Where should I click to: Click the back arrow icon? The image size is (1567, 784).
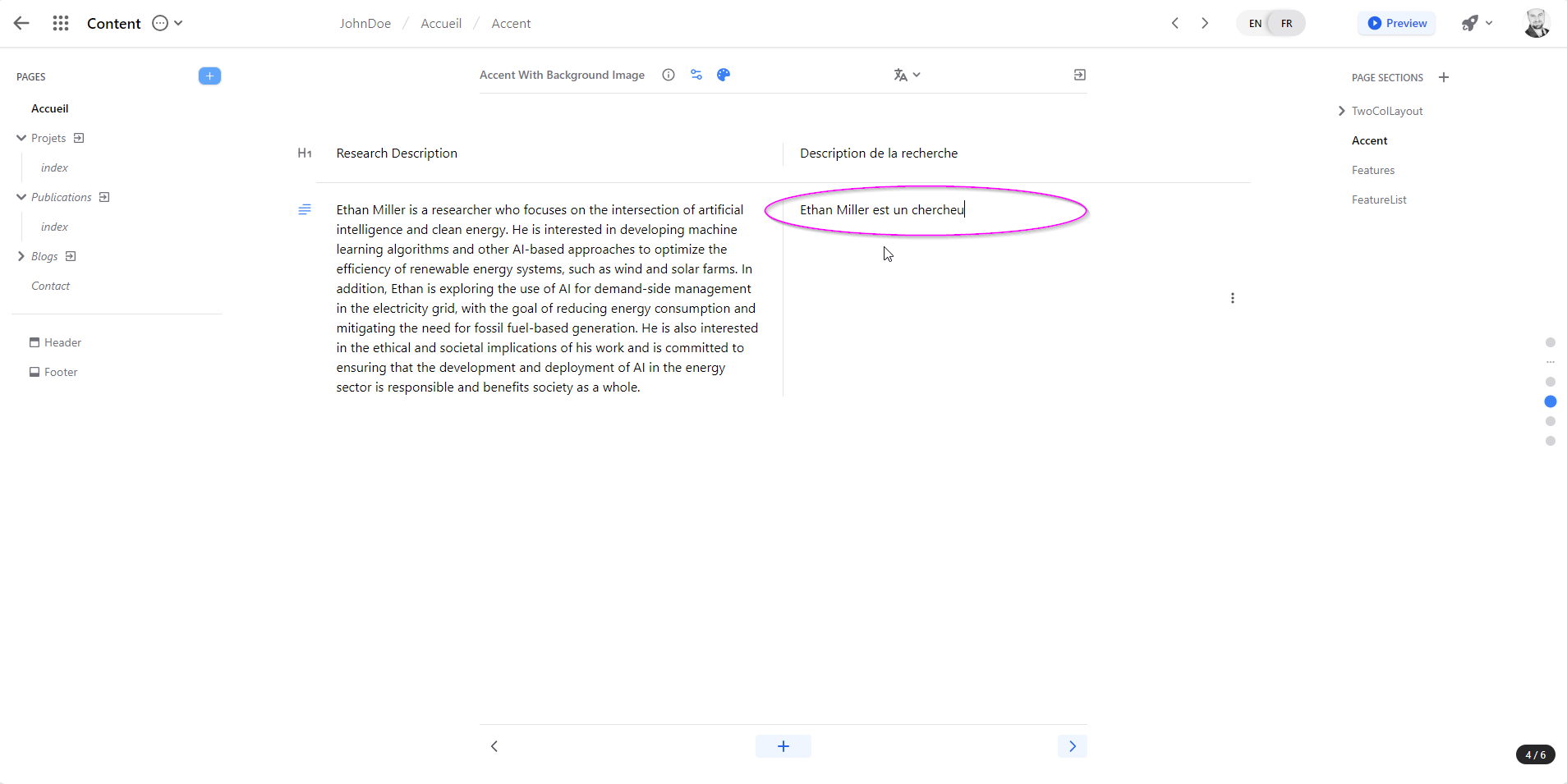22,24
